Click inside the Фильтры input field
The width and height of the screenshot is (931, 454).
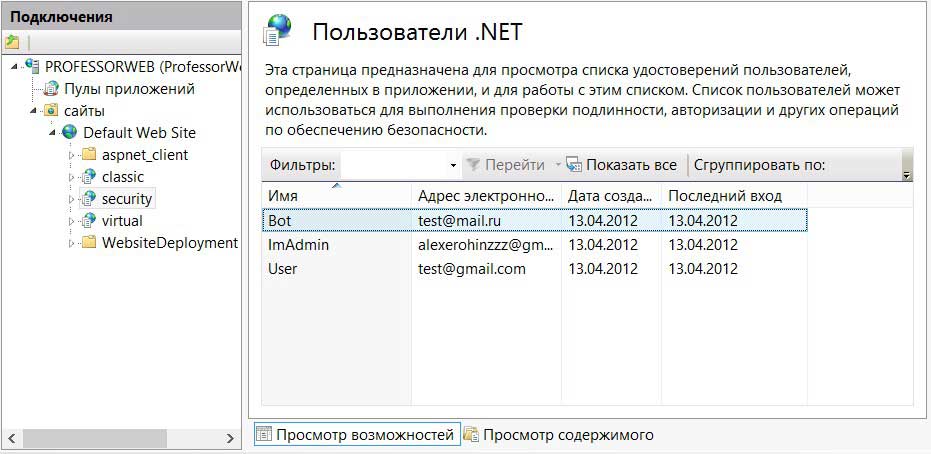pyautogui.click(x=394, y=165)
